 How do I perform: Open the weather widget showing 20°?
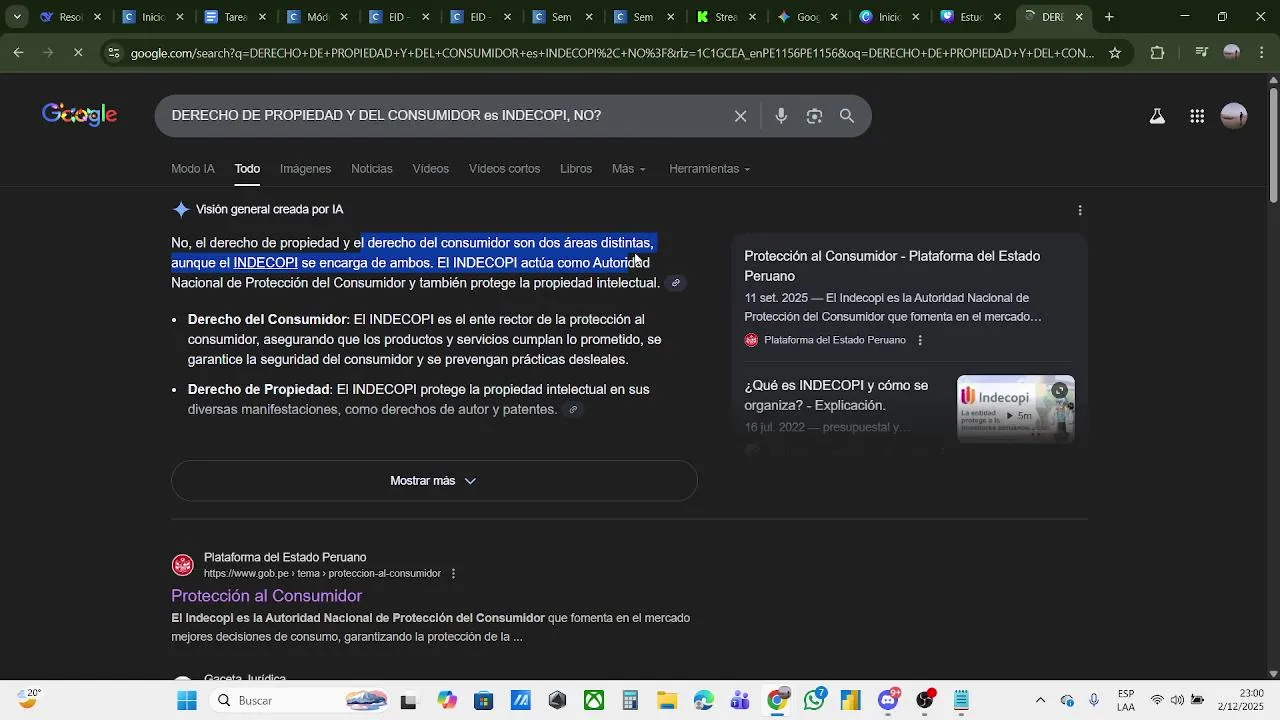click(x=28, y=699)
